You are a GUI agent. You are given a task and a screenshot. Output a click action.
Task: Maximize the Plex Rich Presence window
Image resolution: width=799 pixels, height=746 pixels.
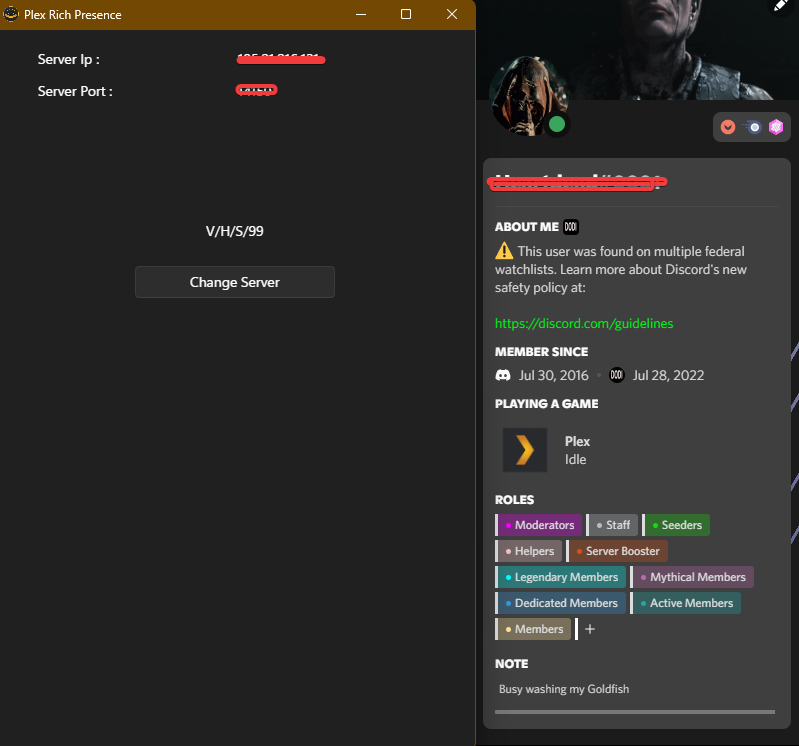[x=406, y=14]
